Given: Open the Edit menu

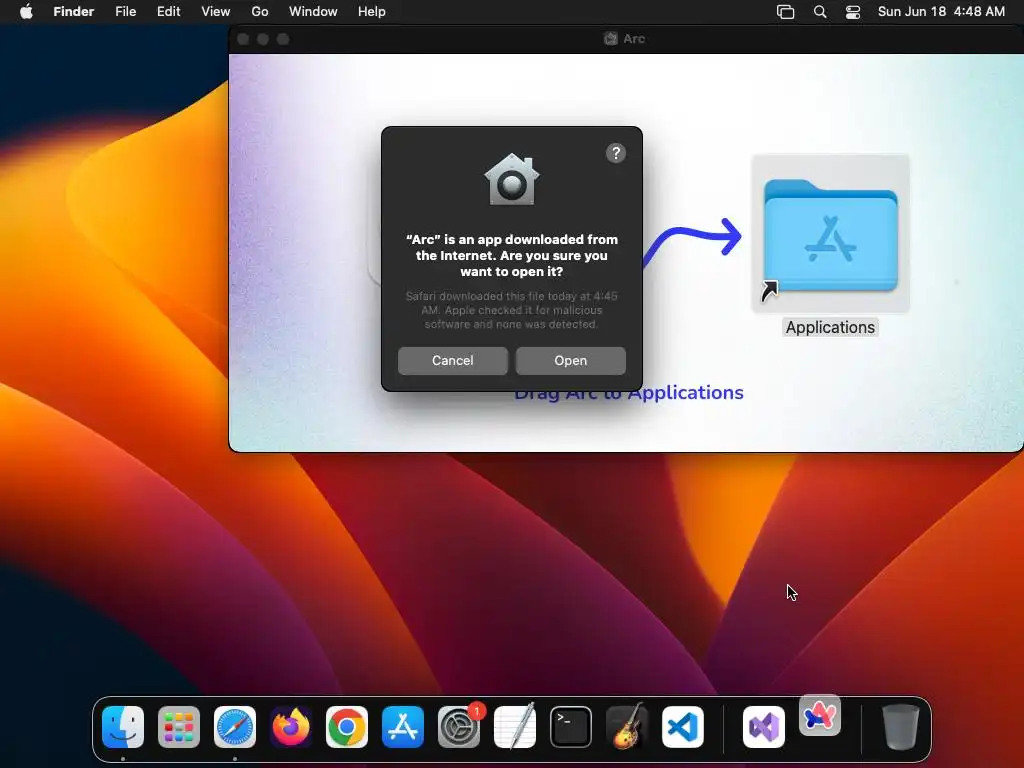Looking at the screenshot, I should [168, 12].
